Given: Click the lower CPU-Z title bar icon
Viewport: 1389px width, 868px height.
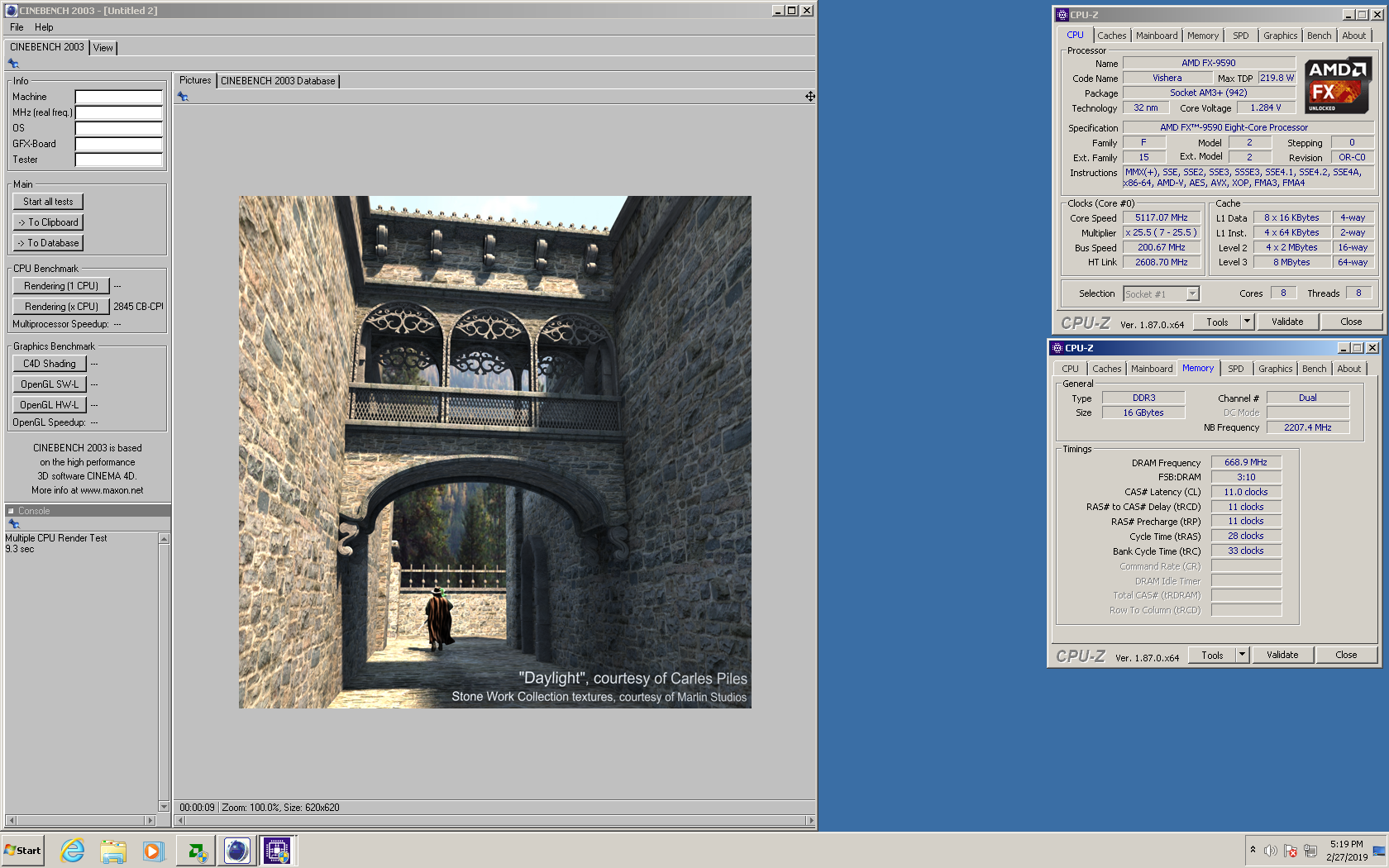Looking at the screenshot, I should pos(1057,348).
